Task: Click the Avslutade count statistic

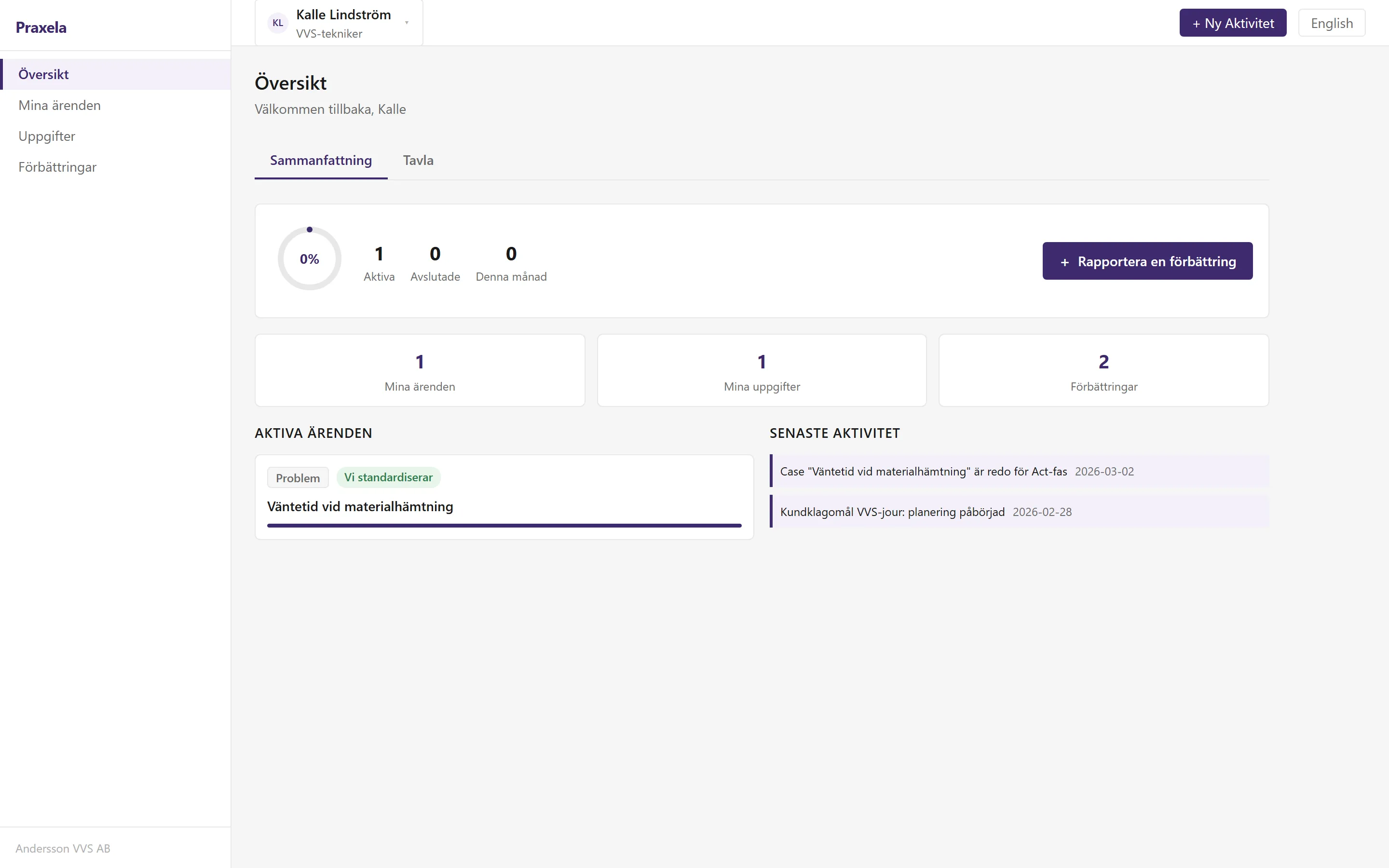Action: pyautogui.click(x=435, y=263)
